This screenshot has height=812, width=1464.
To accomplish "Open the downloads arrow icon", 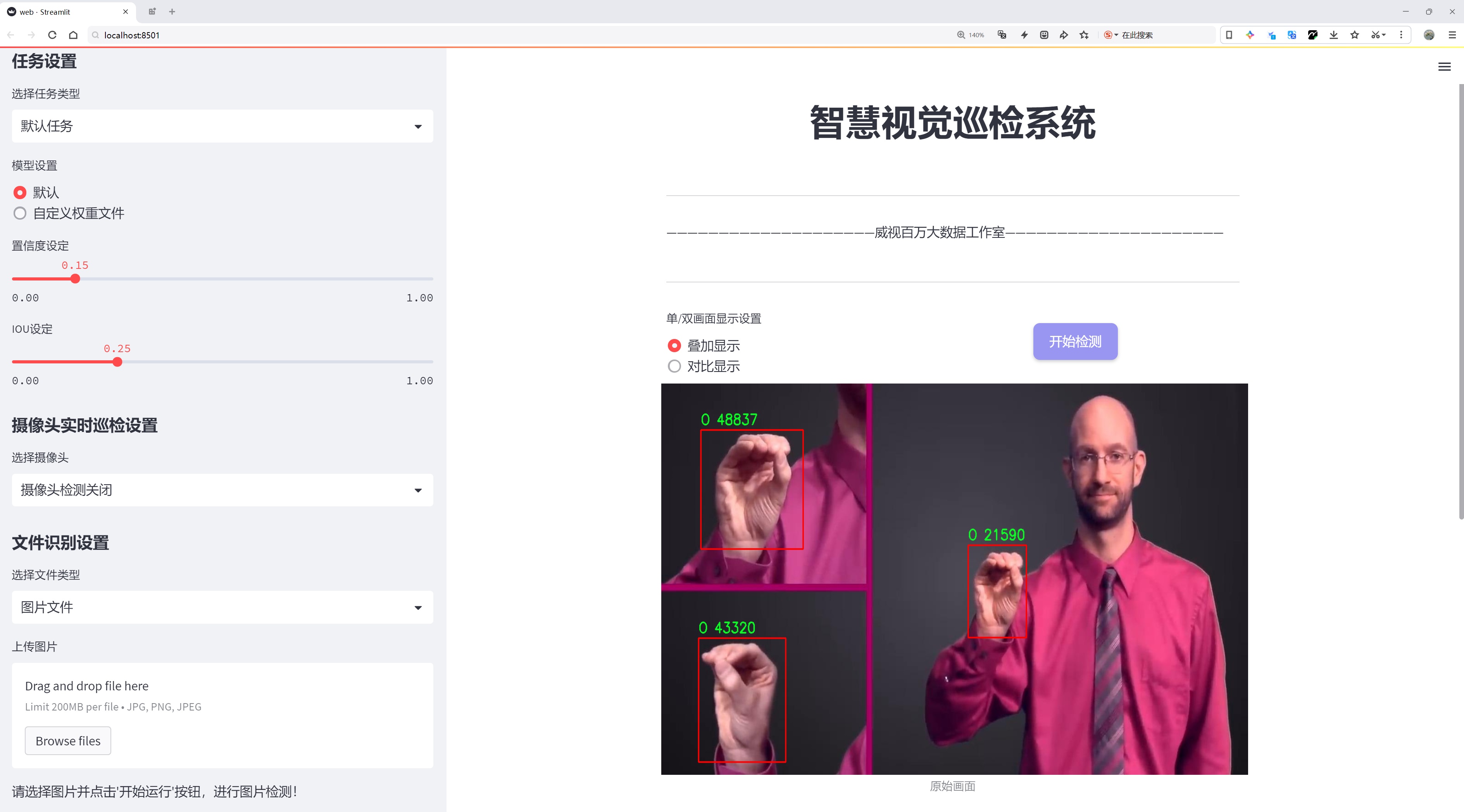I will click(1334, 35).
